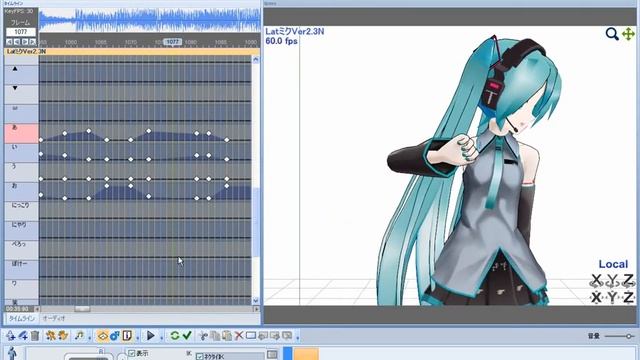Click the document info icon in toolbar

click(x=127, y=336)
